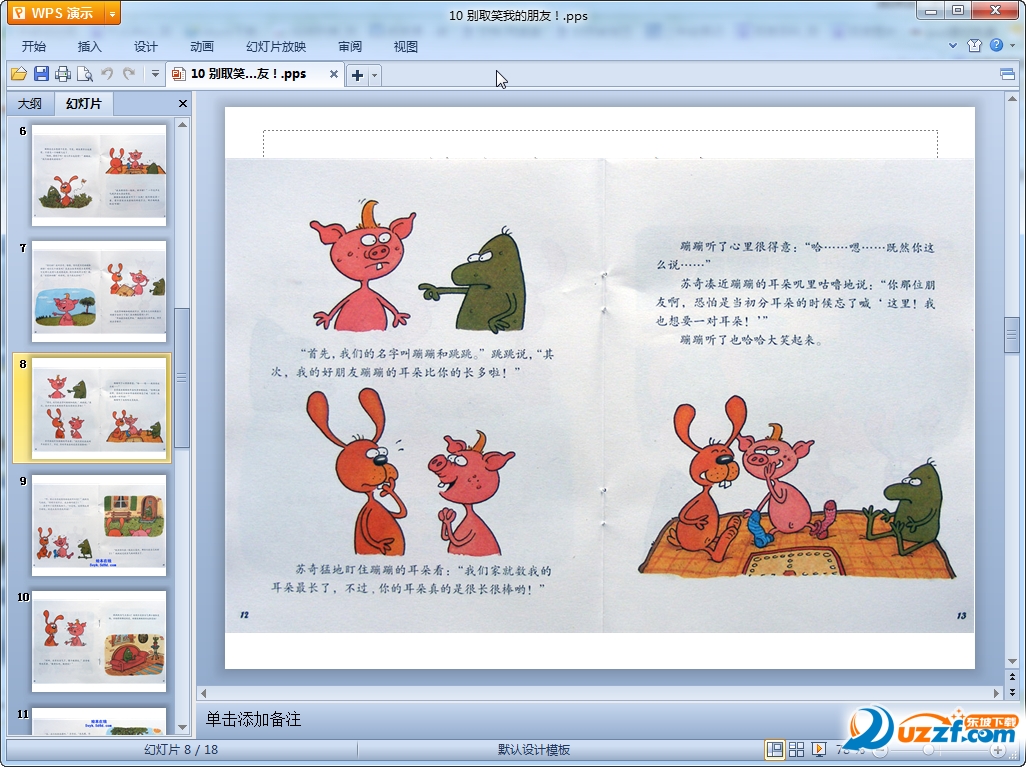The height and width of the screenshot is (767, 1026).
Task: Click the main editor vertical scrollbar handle
Action: pyautogui.click(x=1012, y=335)
